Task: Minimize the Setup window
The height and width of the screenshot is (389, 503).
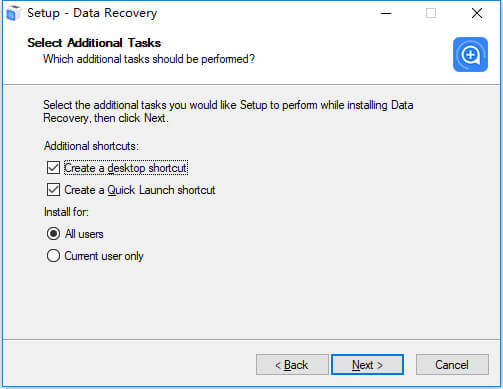Action: click(386, 13)
